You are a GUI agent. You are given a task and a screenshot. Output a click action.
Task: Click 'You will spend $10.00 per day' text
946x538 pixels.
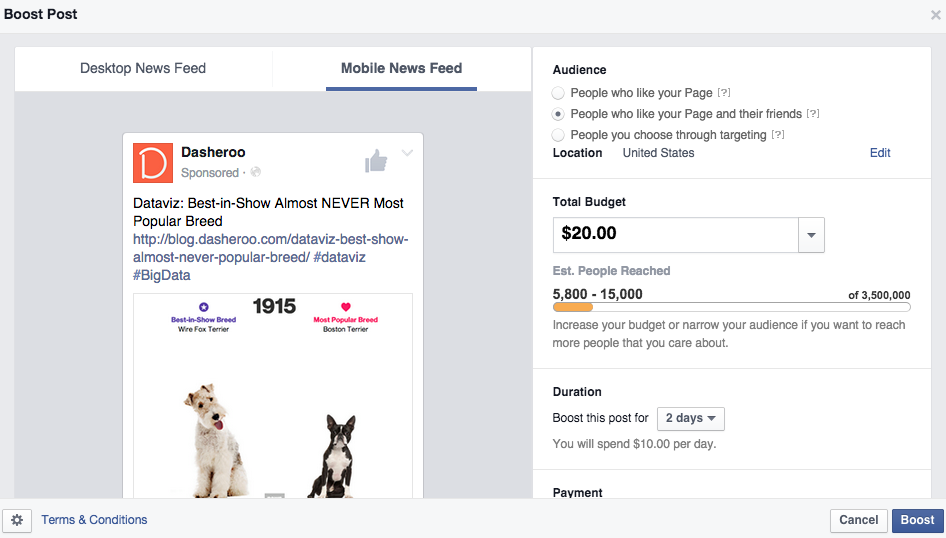634,444
